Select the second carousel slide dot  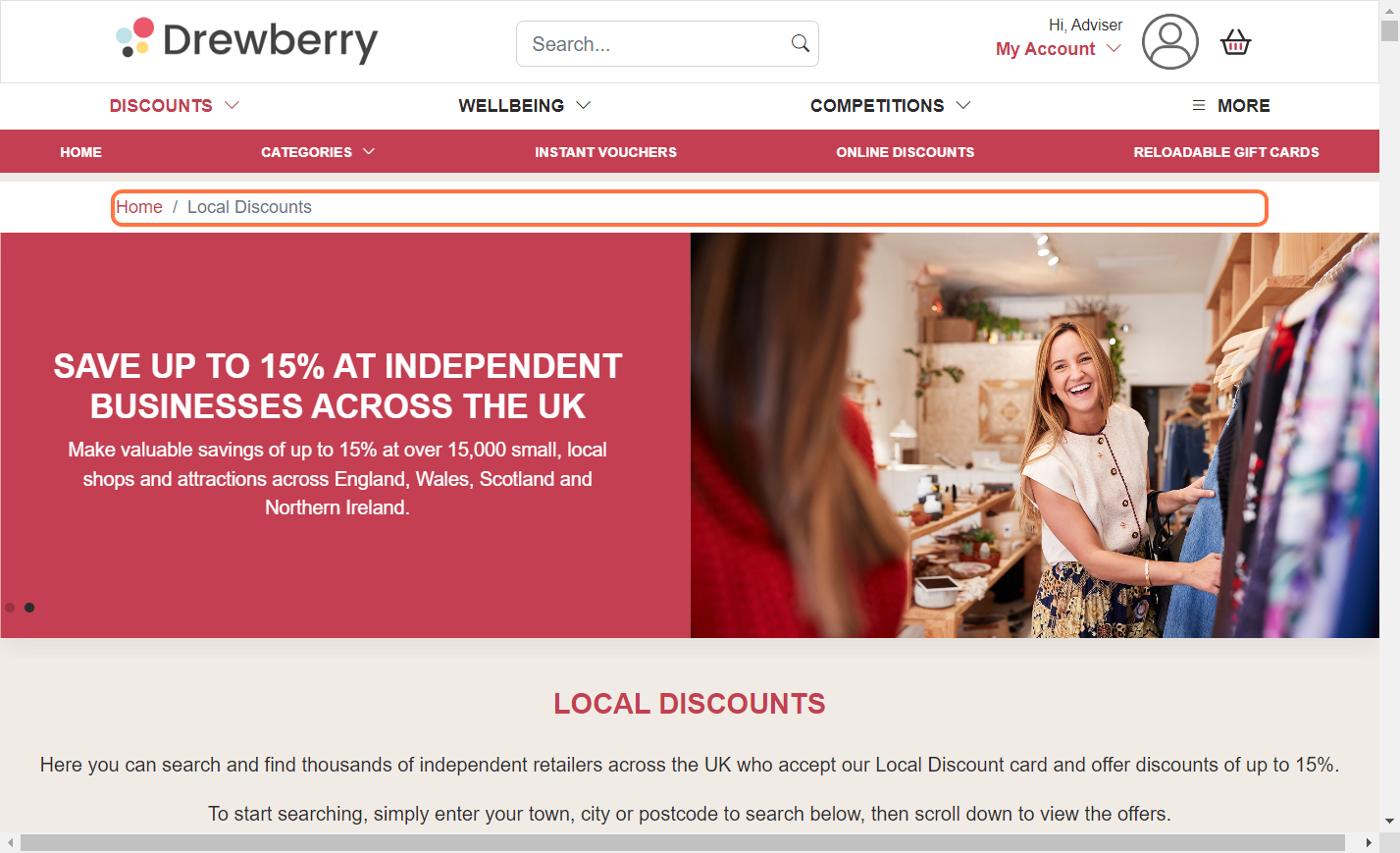tap(29, 608)
